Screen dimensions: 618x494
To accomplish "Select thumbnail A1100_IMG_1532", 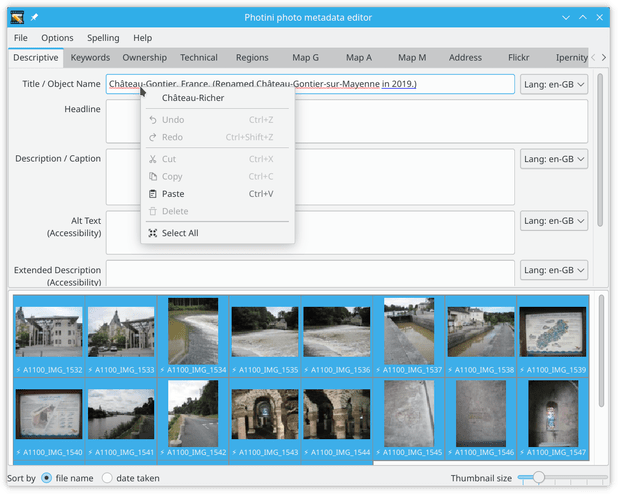I will point(49,336).
